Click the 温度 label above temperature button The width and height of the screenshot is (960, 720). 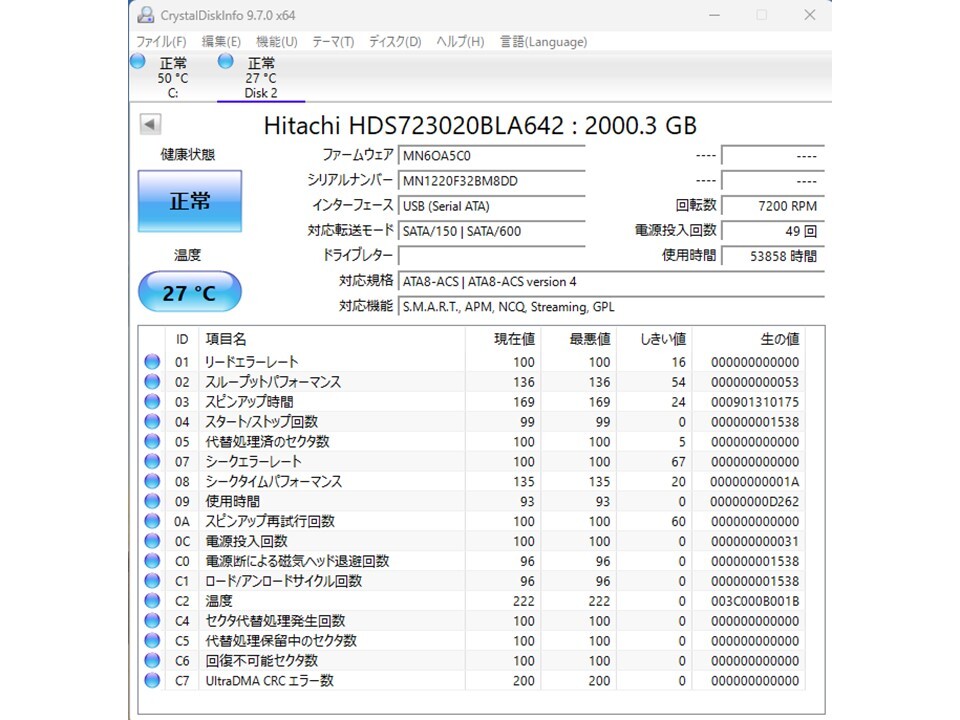coord(187,255)
